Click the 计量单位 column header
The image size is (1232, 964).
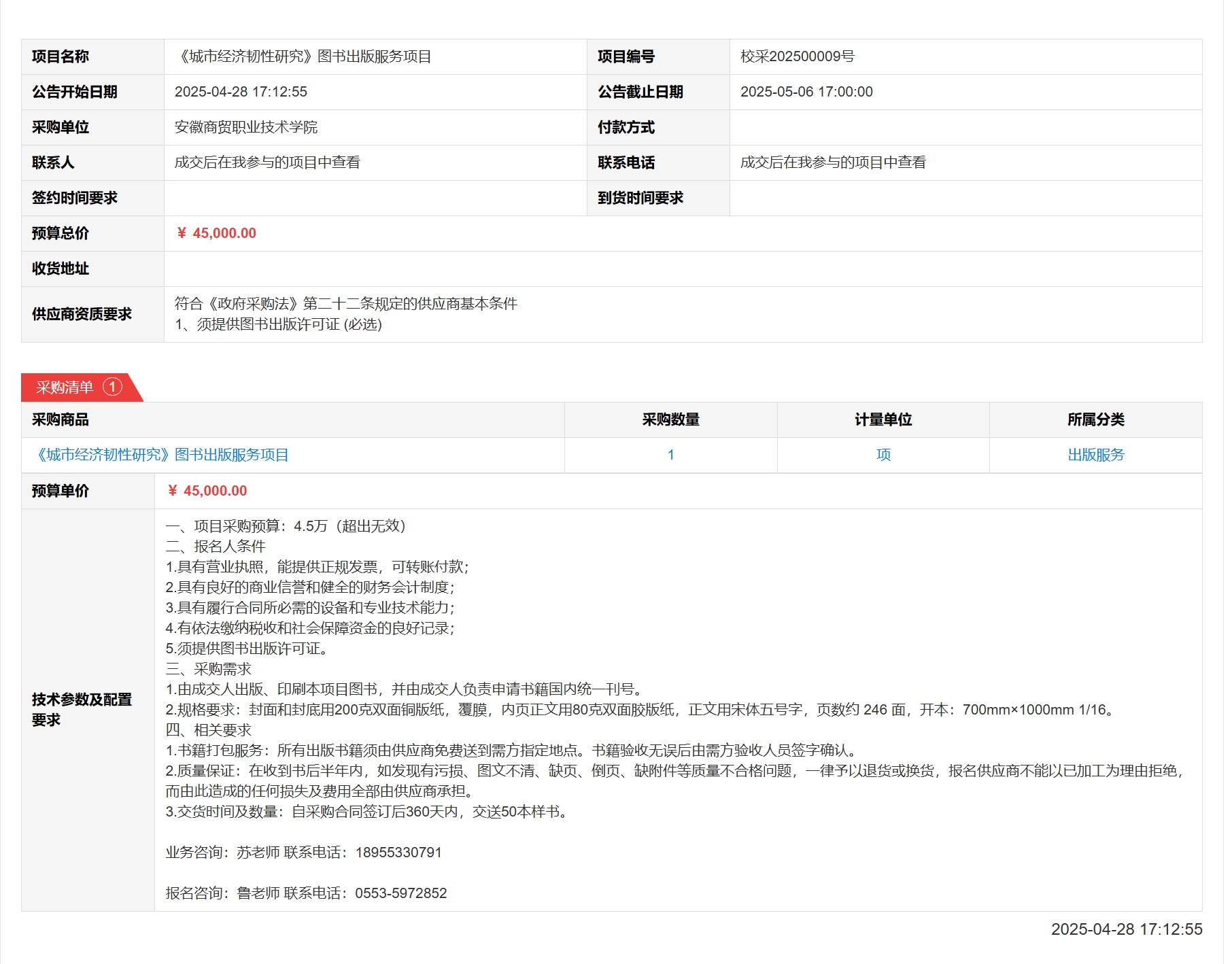pyautogui.click(x=883, y=419)
